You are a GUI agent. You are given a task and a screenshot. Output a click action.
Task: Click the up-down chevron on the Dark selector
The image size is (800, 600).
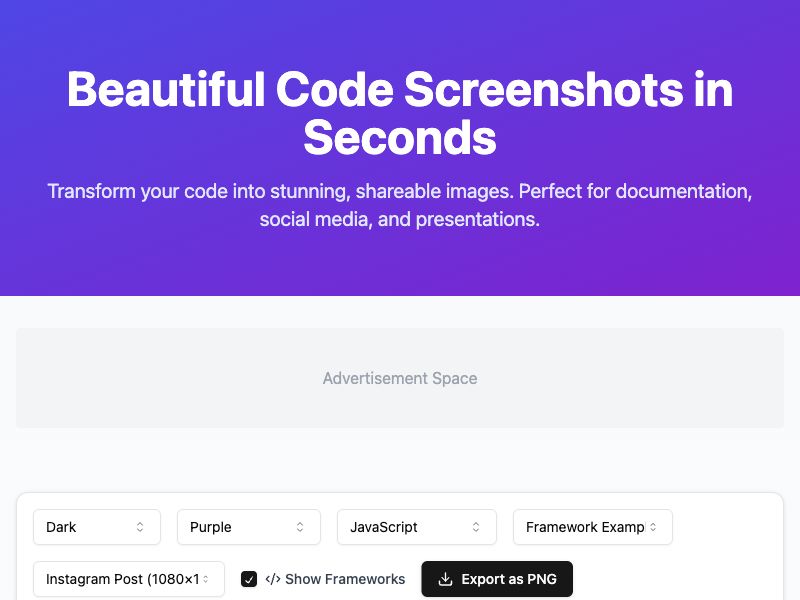tap(140, 527)
